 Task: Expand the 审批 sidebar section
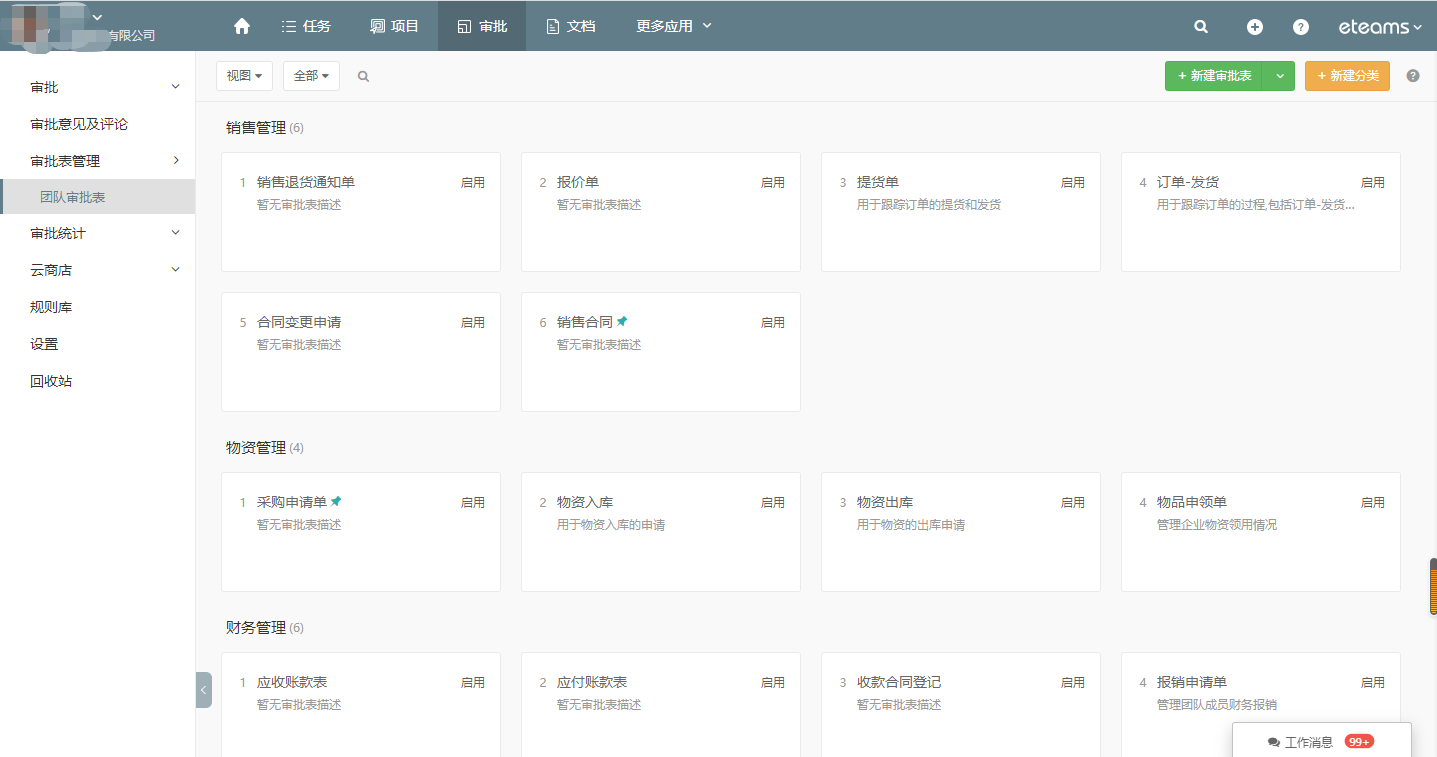pyautogui.click(x=176, y=87)
